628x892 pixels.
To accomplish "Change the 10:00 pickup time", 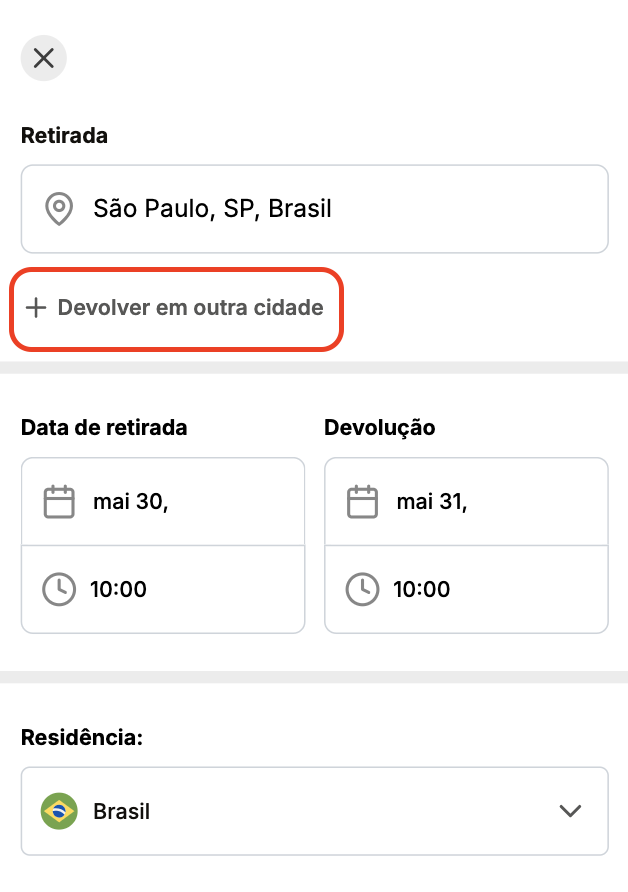I will coord(160,589).
